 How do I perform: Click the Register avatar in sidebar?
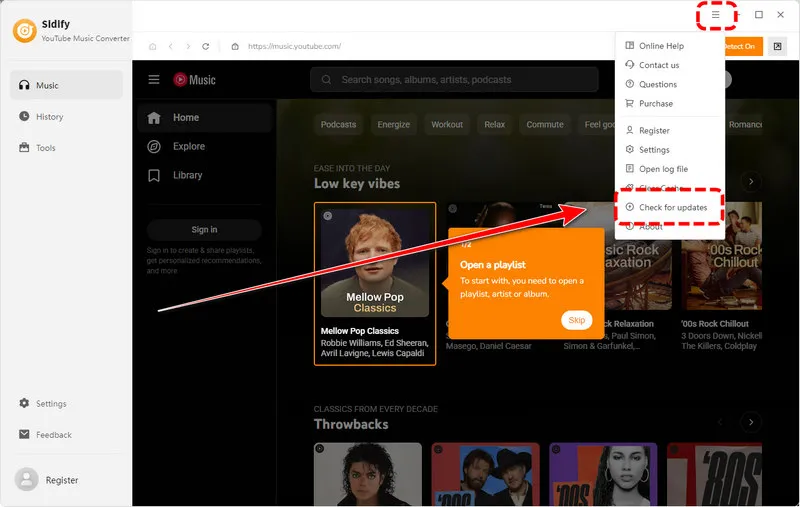pos(27,480)
